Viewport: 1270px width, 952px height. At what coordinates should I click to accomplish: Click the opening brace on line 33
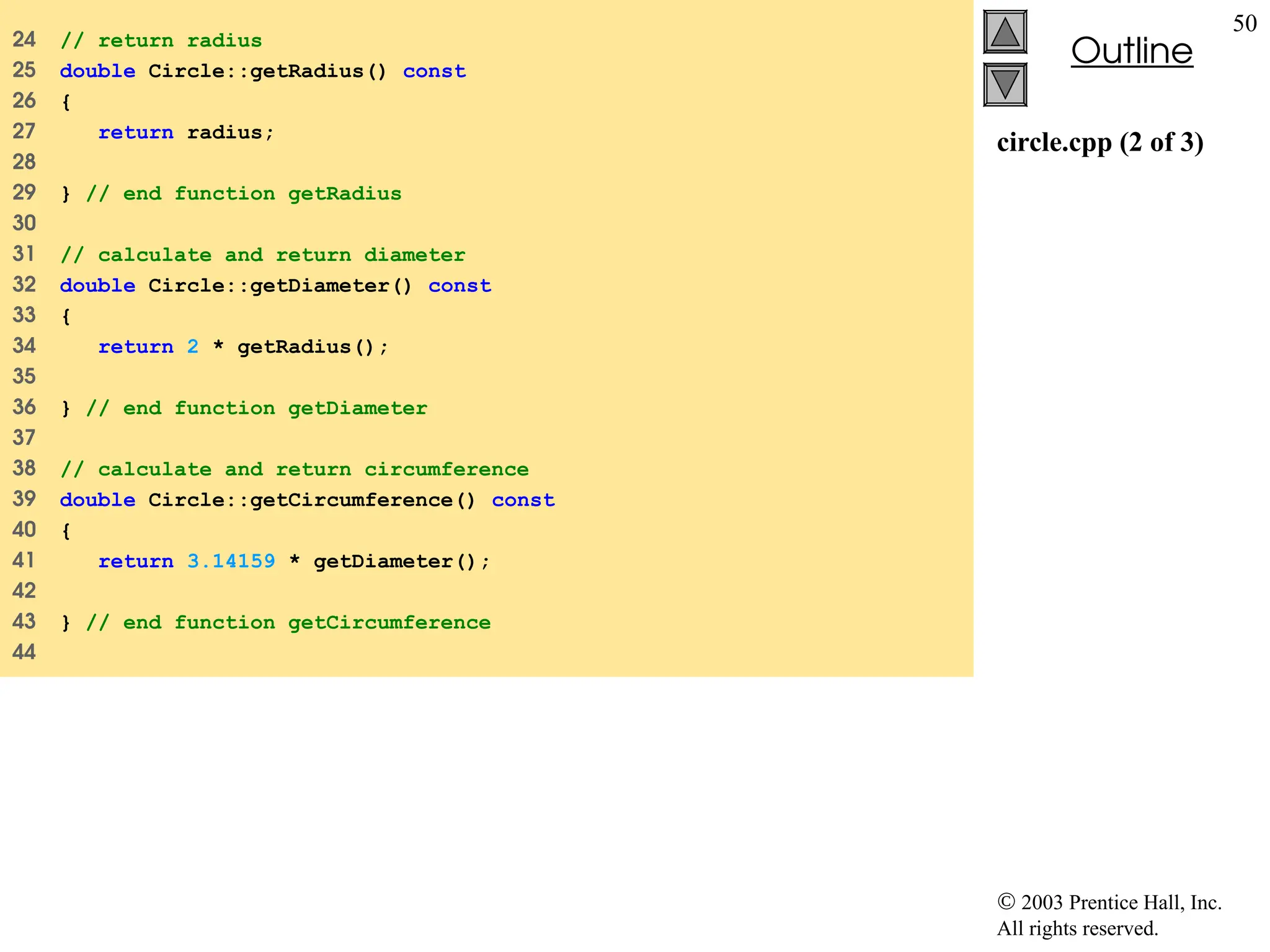point(66,316)
